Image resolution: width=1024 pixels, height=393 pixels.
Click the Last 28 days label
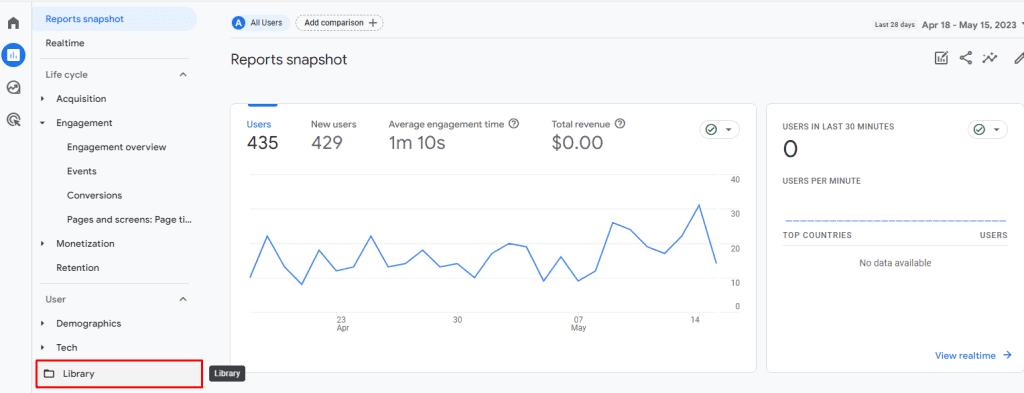pos(895,25)
